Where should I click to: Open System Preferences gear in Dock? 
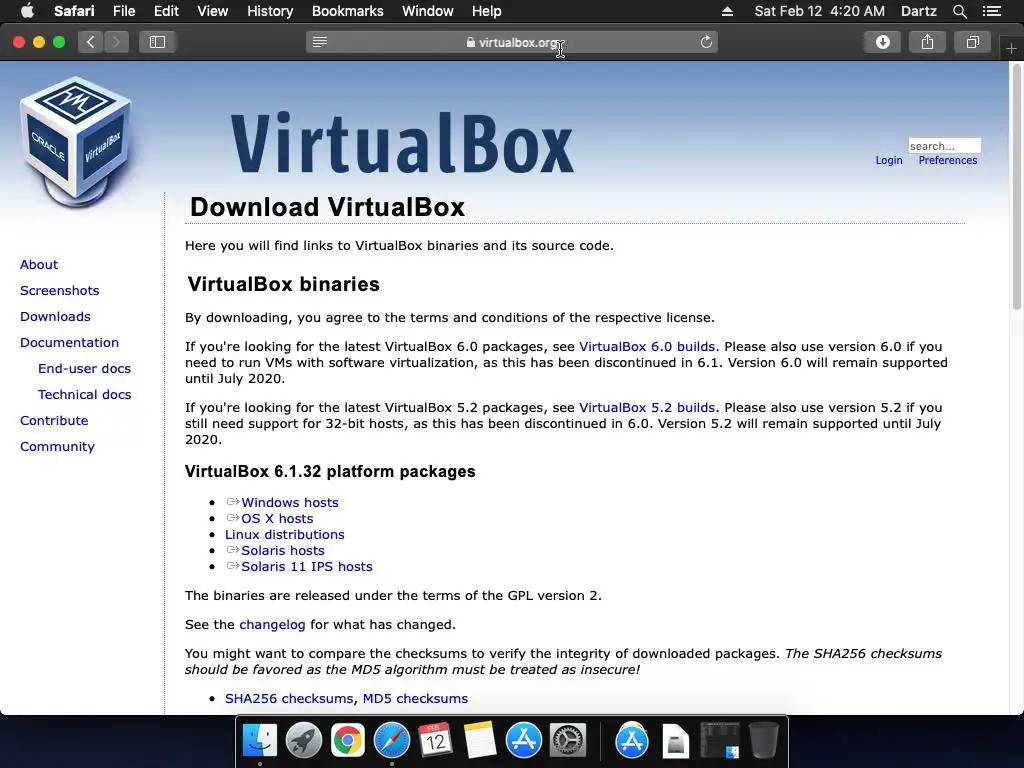coord(568,741)
